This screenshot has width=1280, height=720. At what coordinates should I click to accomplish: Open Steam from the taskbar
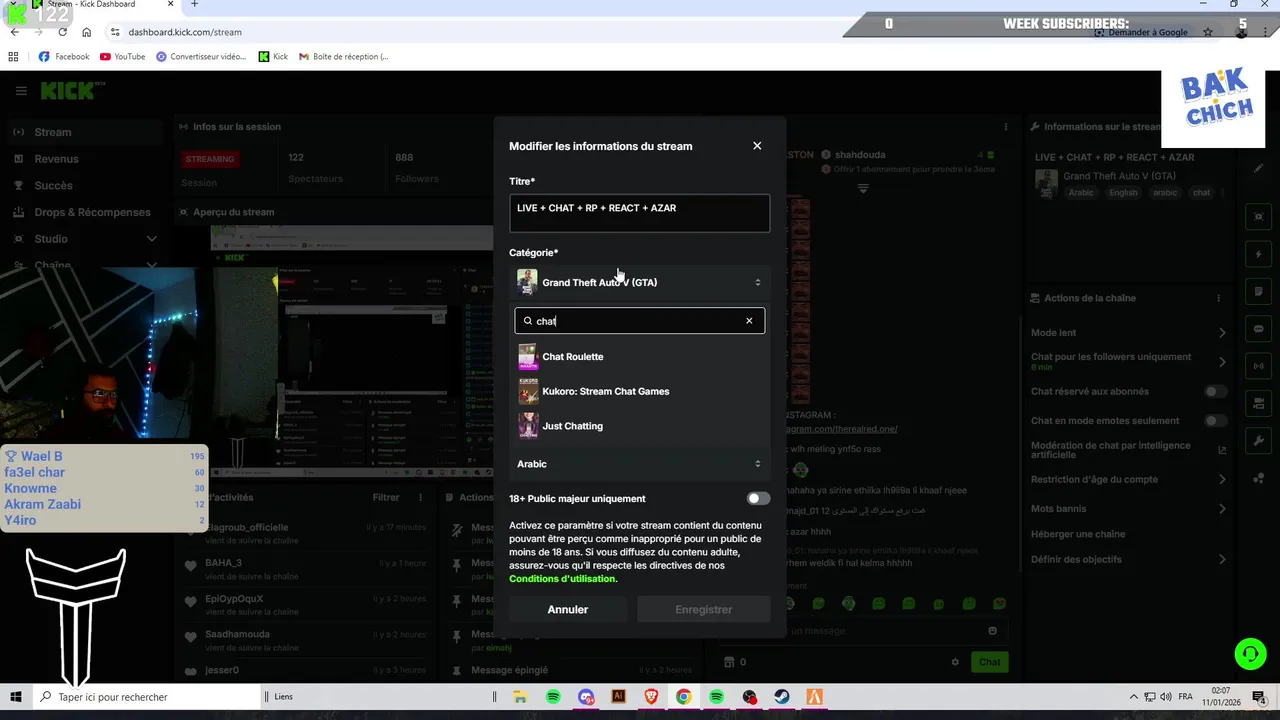pyautogui.click(x=782, y=697)
